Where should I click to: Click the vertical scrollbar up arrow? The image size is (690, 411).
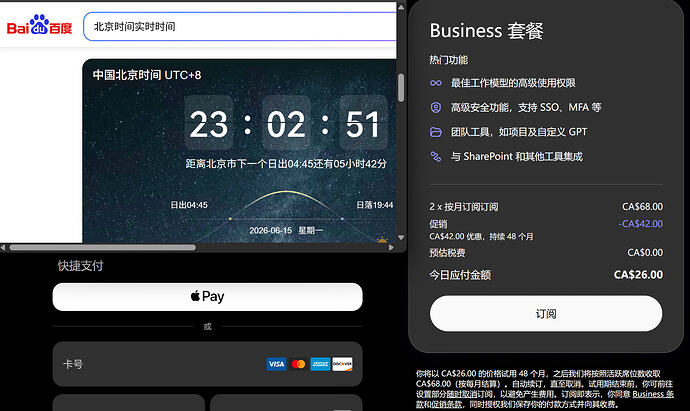(401, 7)
